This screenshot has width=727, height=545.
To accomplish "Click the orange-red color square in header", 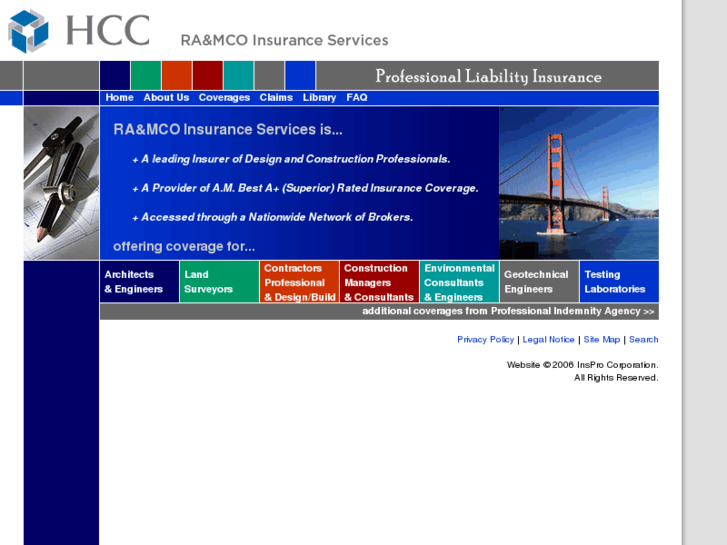I will coord(177,75).
